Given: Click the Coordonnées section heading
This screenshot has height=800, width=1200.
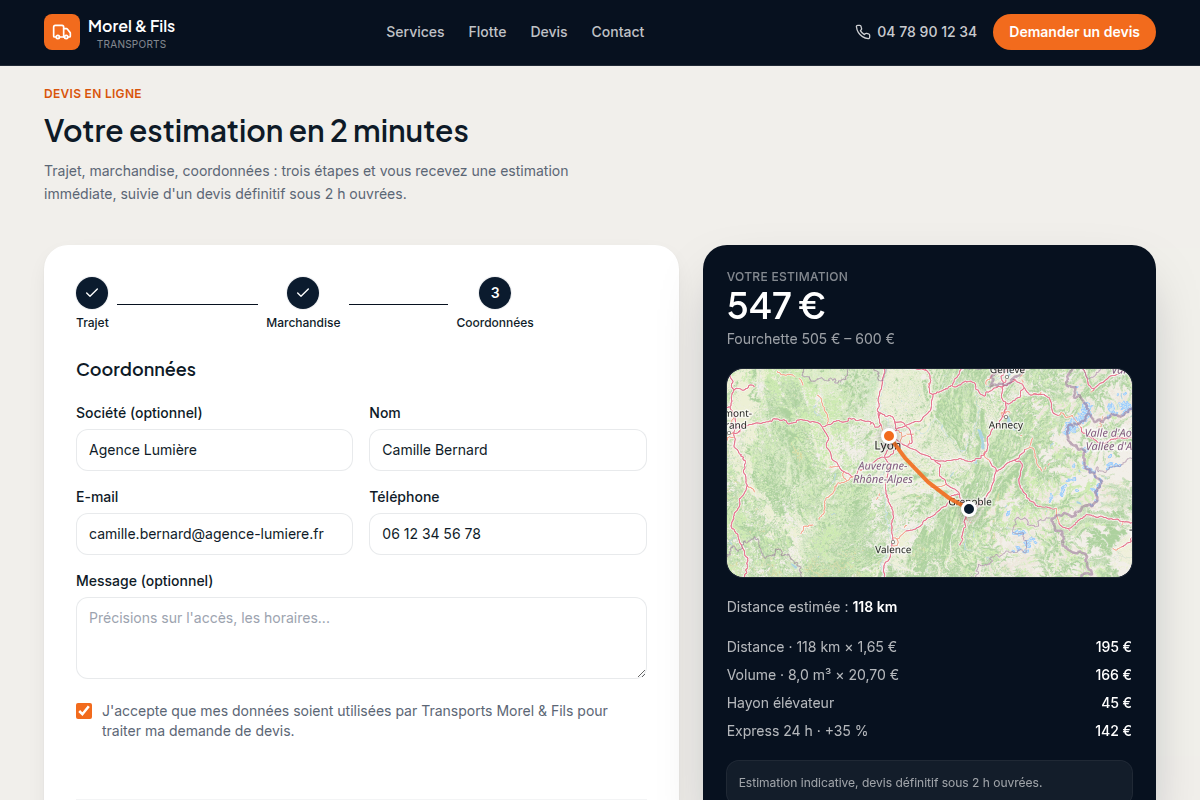Looking at the screenshot, I should [x=136, y=370].
